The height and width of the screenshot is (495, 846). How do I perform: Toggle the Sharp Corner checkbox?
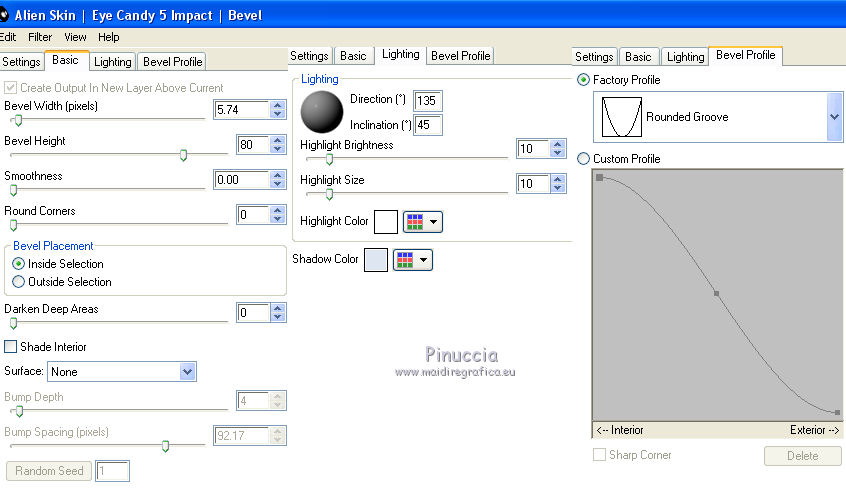pyautogui.click(x=599, y=455)
